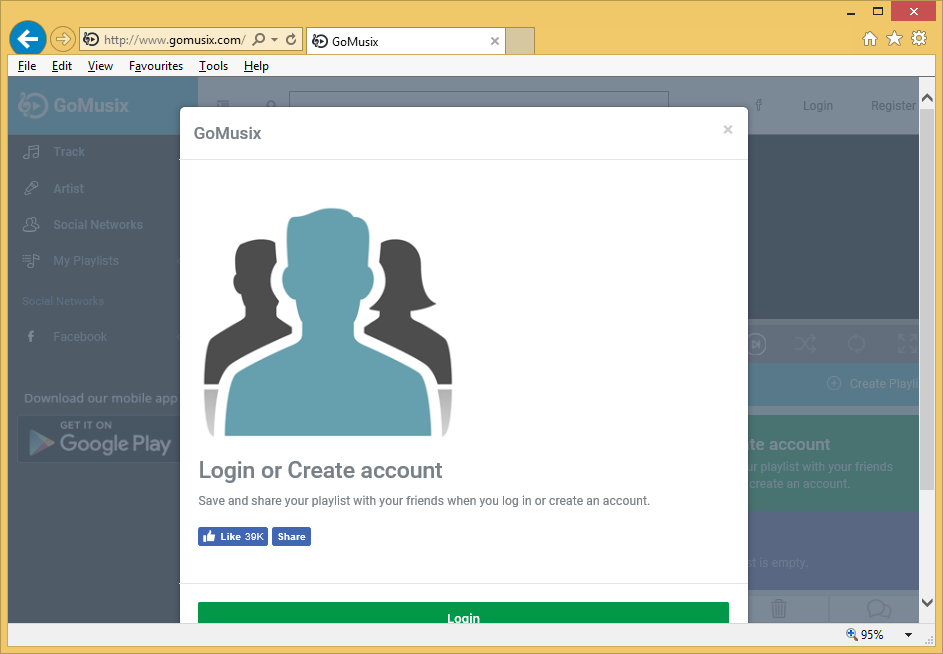Screen dimensions: 943x654
Task: Toggle fullscreen mode in the player
Action: 906,344
